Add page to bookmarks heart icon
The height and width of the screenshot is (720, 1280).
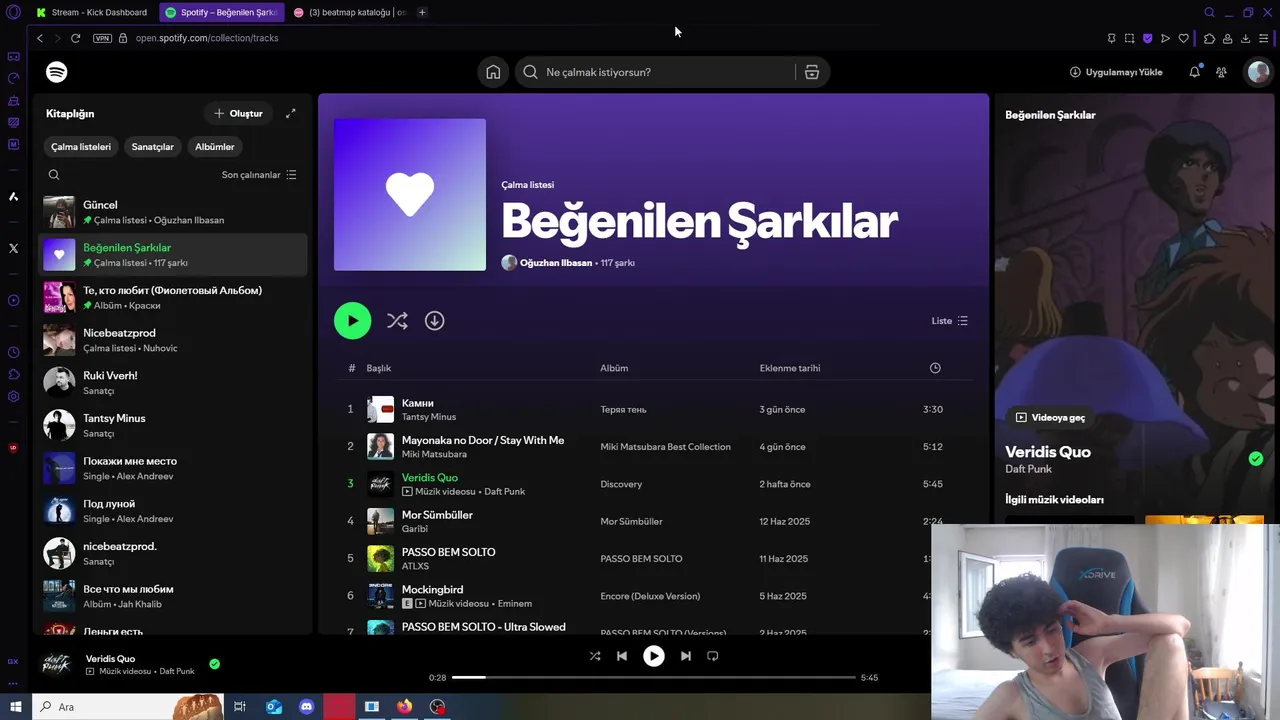point(1184,38)
